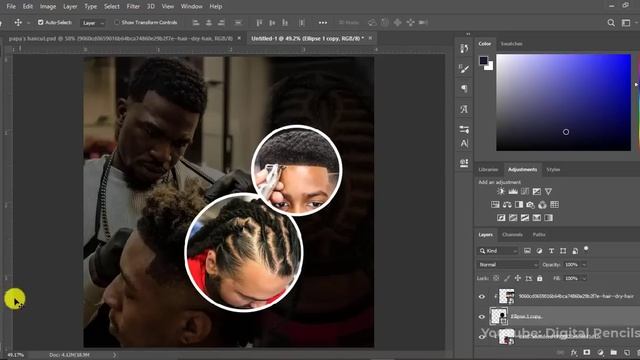Click the foreground color swatch
The width and height of the screenshot is (640, 360).
click(x=483, y=60)
